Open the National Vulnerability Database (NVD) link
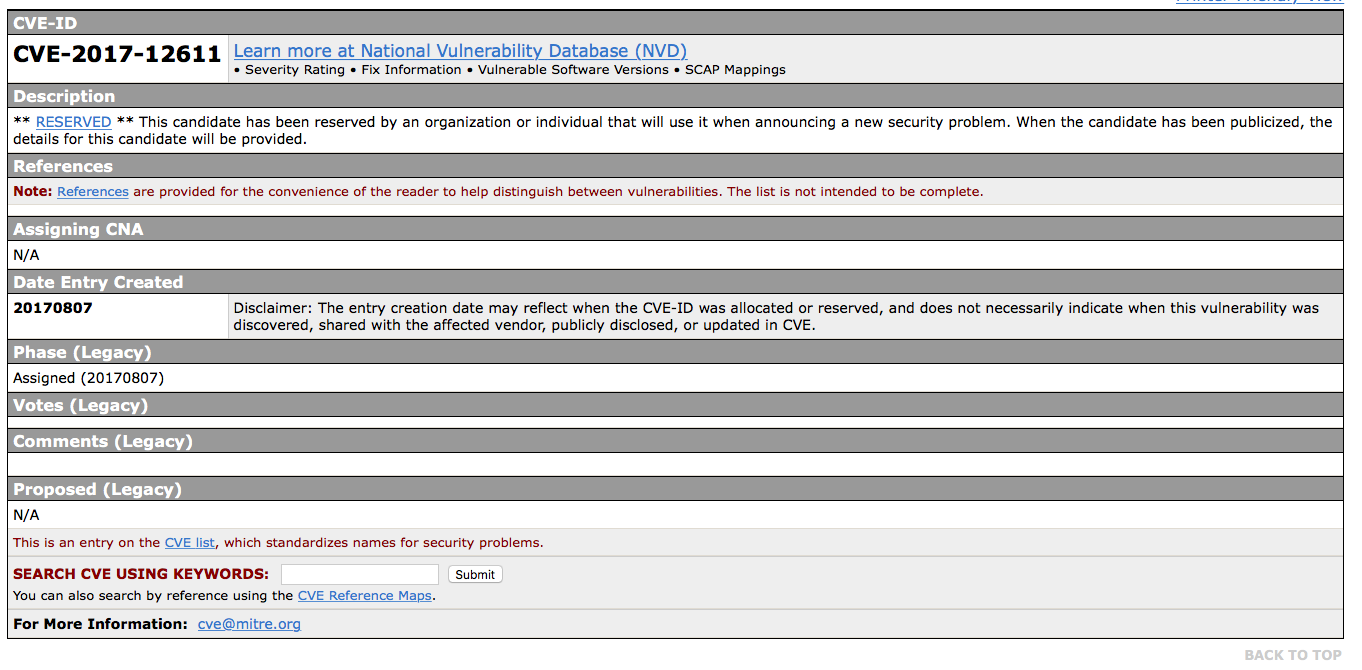This screenshot has width=1362, height=670. 460,51
